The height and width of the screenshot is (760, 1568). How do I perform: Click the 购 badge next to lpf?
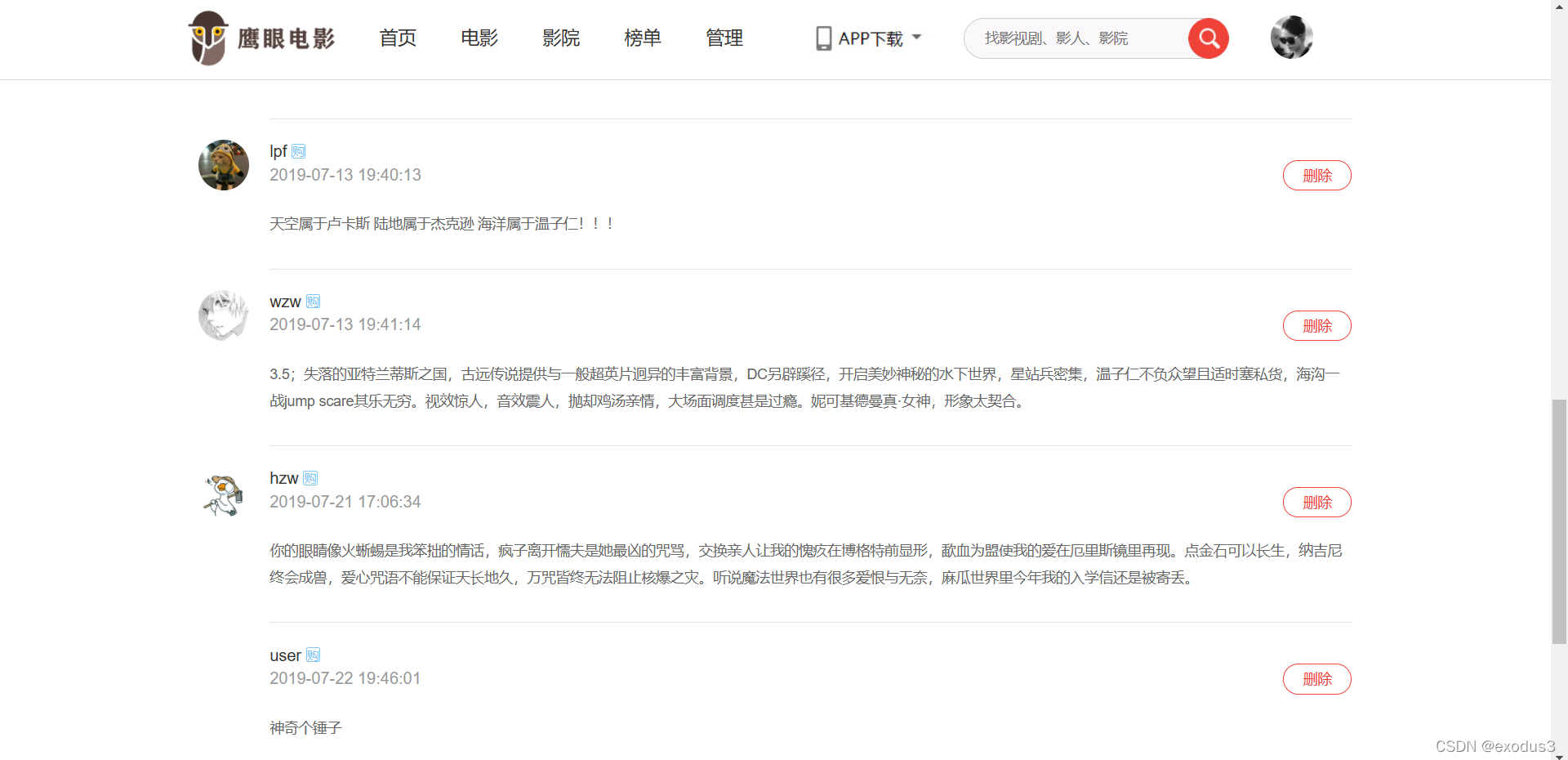(x=298, y=151)
